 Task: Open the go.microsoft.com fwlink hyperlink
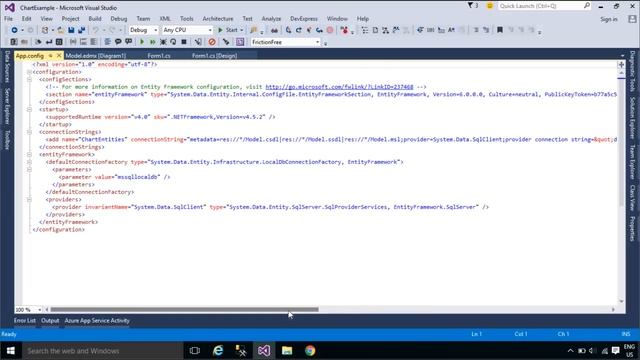click(339, 87)
